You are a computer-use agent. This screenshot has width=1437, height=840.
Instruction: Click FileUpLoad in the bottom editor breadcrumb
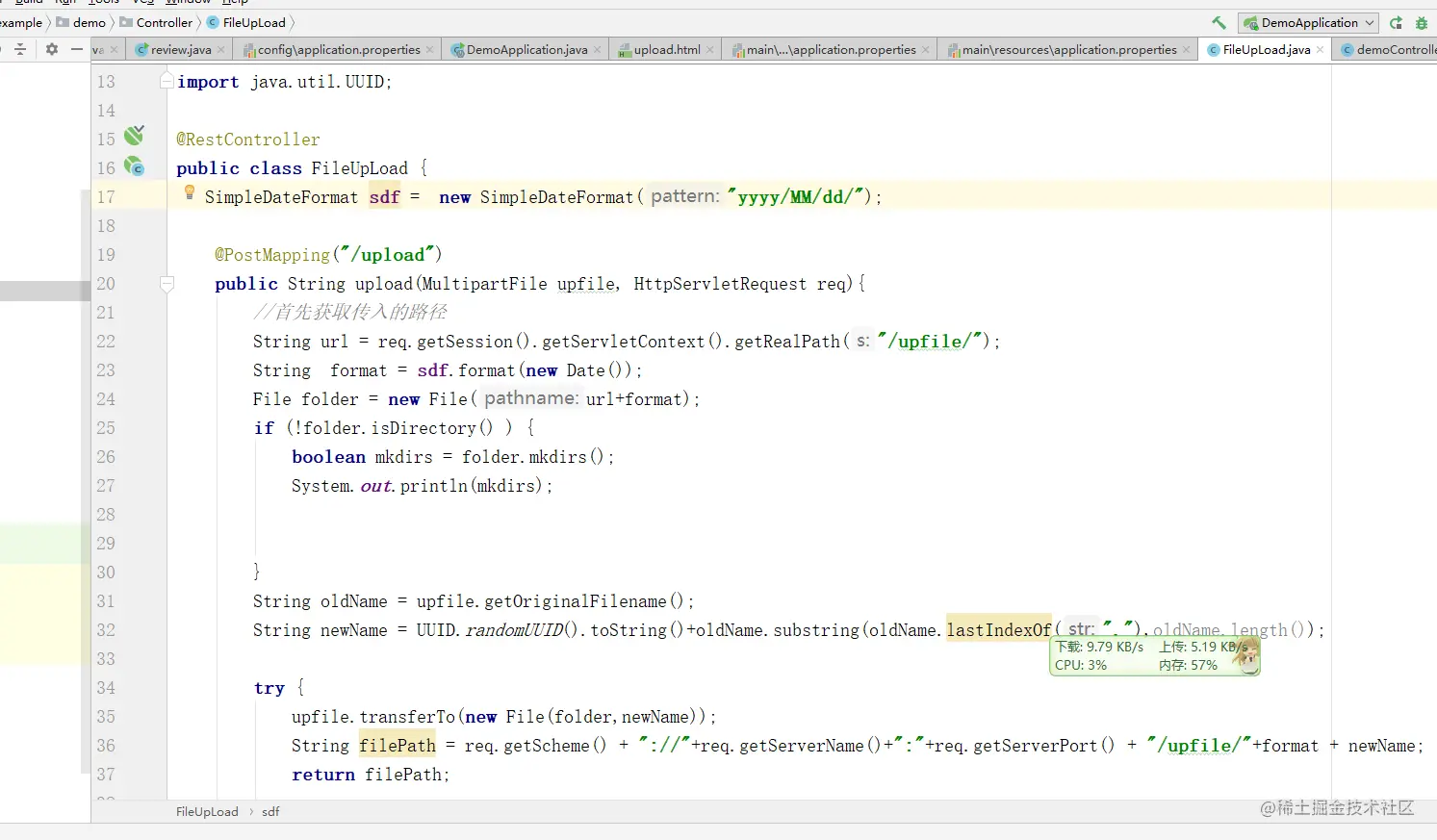click(207, 811)
